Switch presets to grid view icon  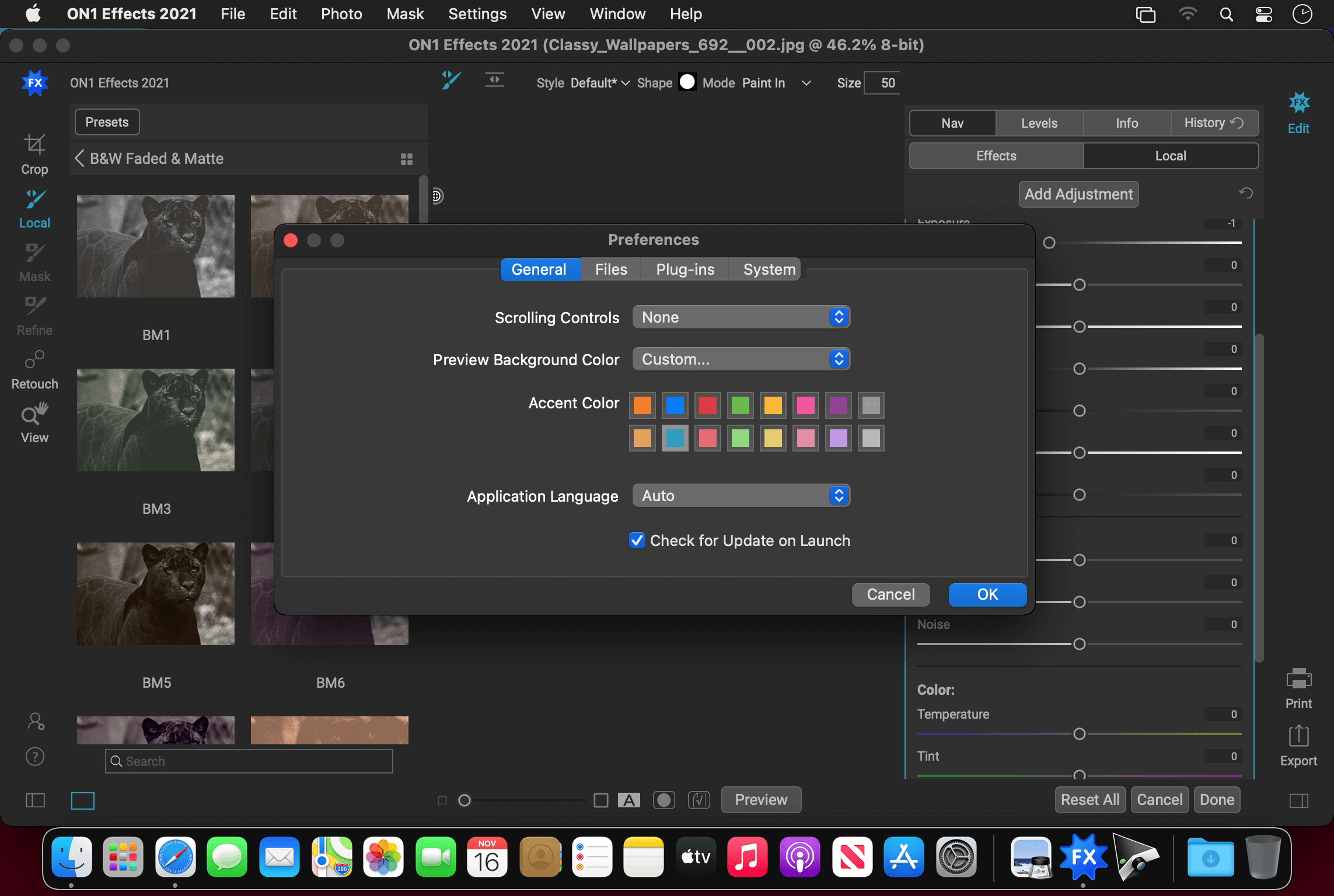click(407, 159)
